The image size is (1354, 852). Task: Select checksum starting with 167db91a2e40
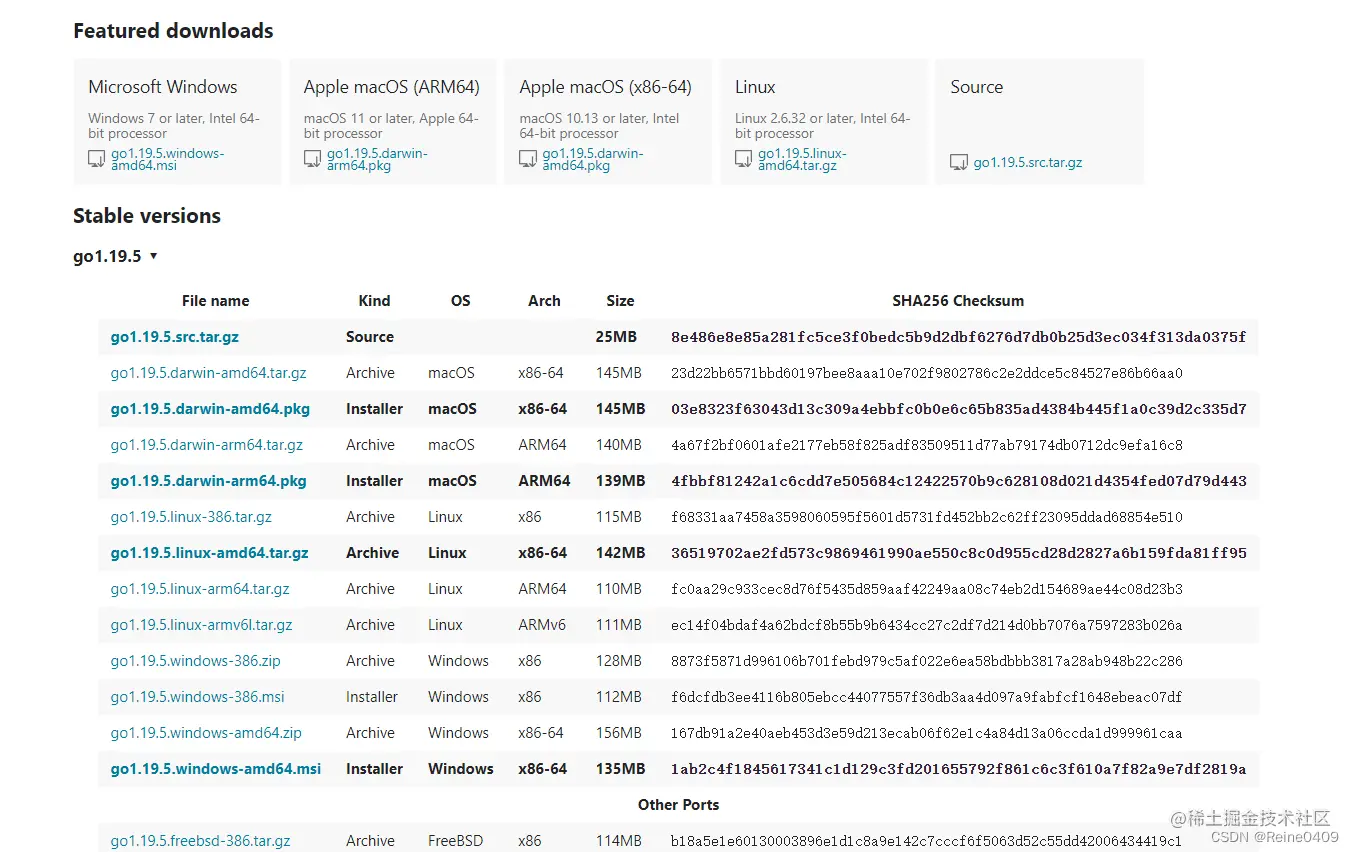[x=927, y=733]
